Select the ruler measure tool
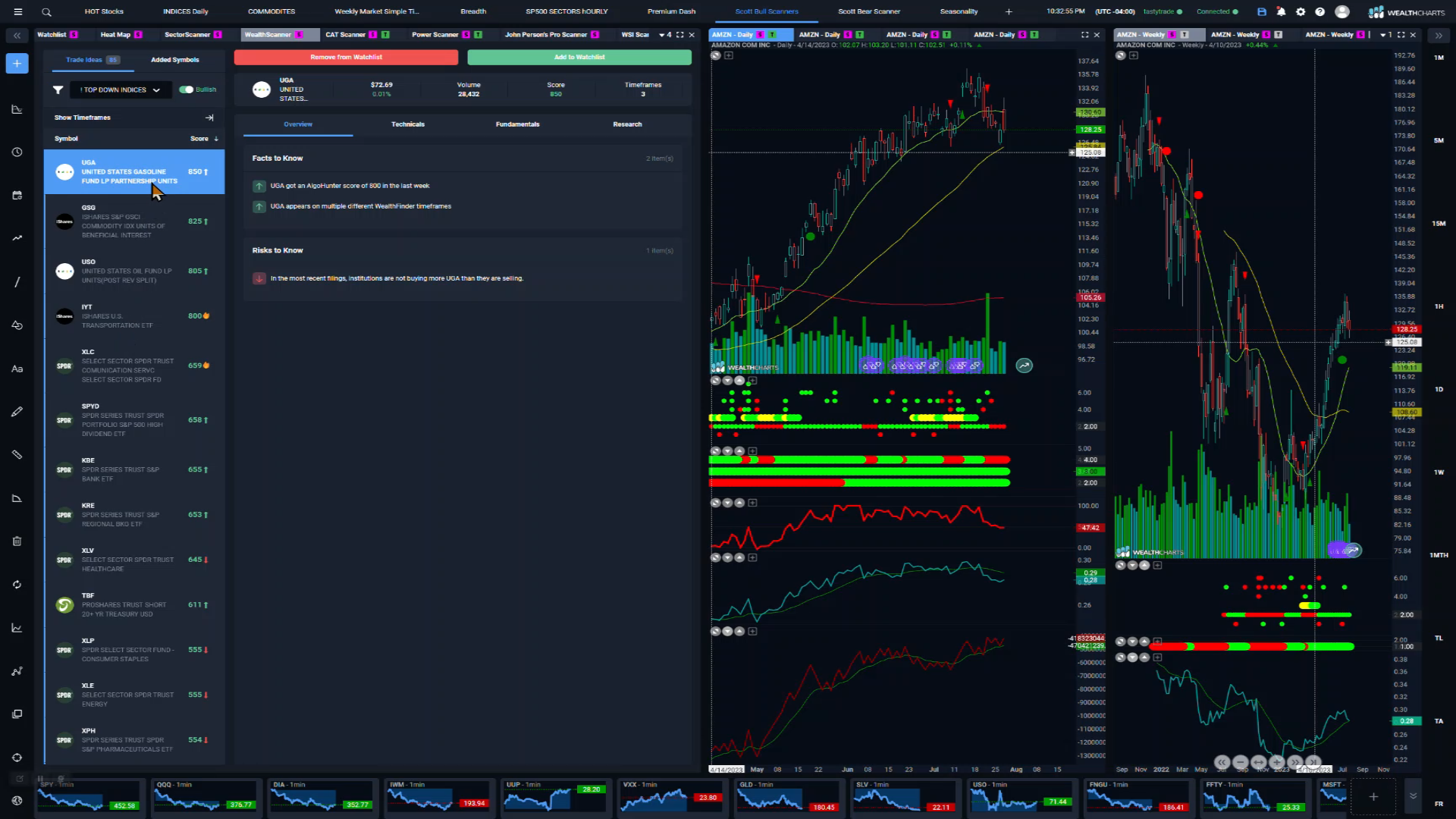Viewport: 1456px width, 819px height. (x=17, y=455)
